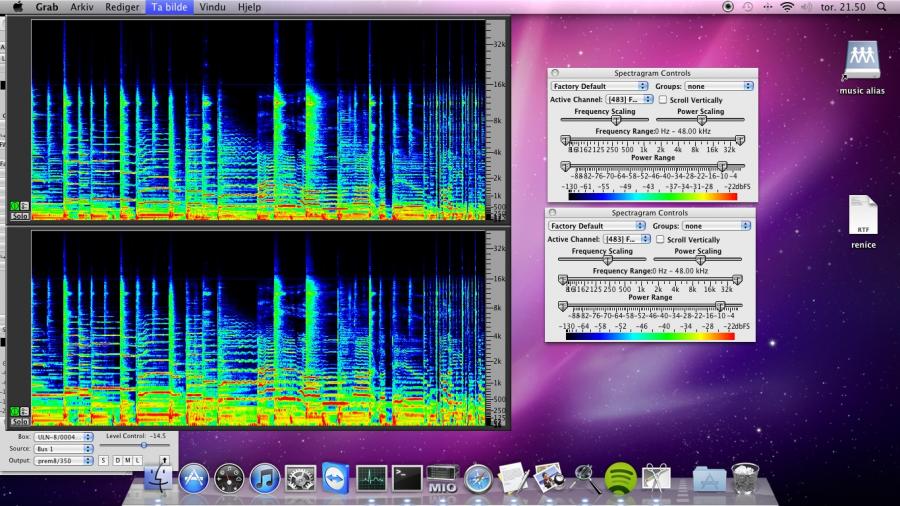
Task: Toggle Solo on the upper spectrogram
Action: (19, 215)
